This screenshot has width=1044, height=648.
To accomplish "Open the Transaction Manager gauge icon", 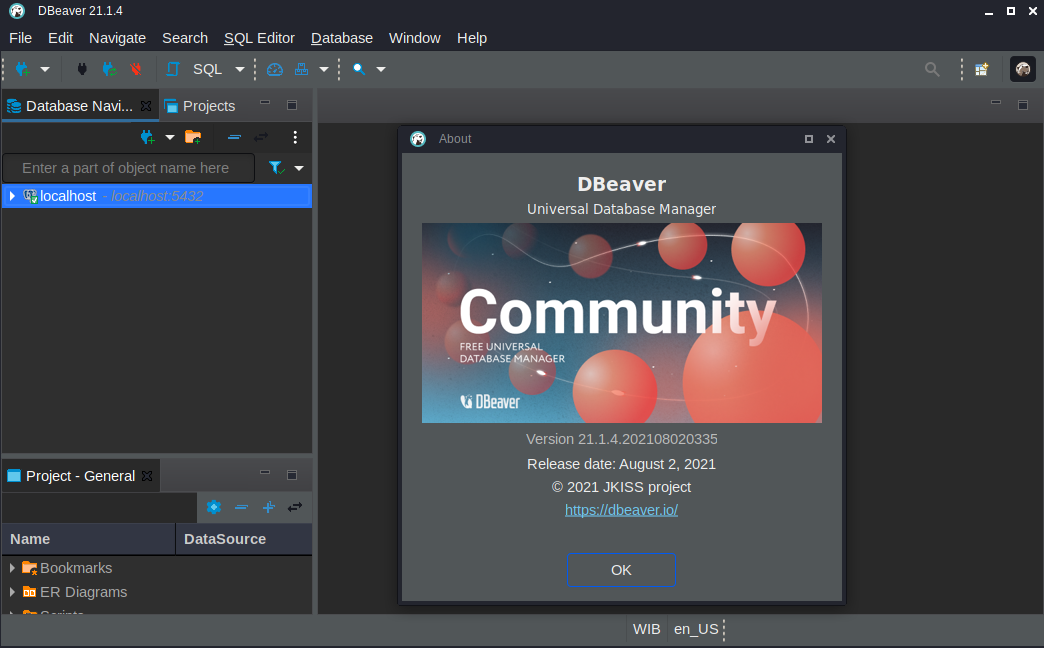I will [274, 69].
